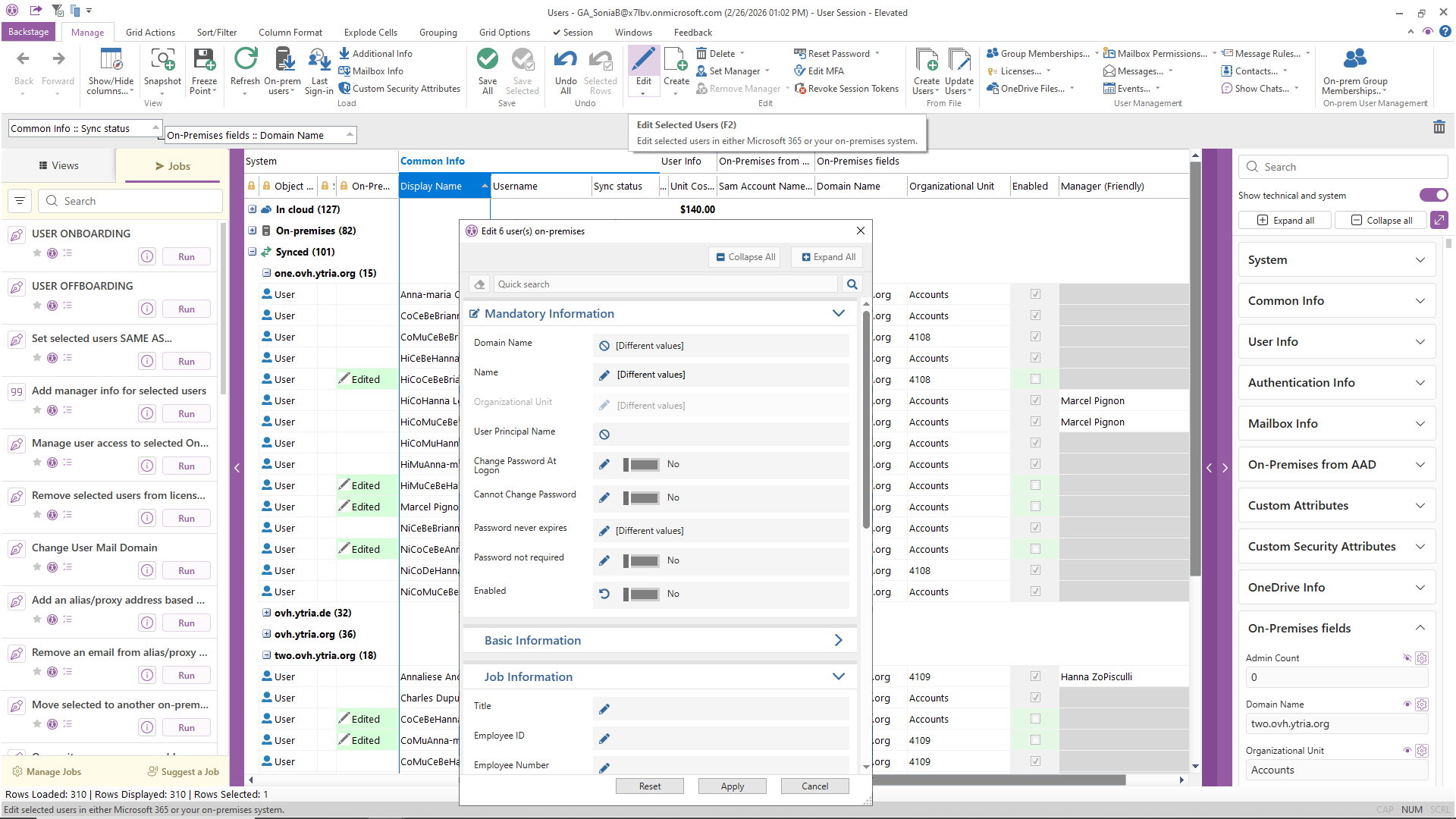Click the quick search magnifier in dialog
1456x819 pixels.
852,284
